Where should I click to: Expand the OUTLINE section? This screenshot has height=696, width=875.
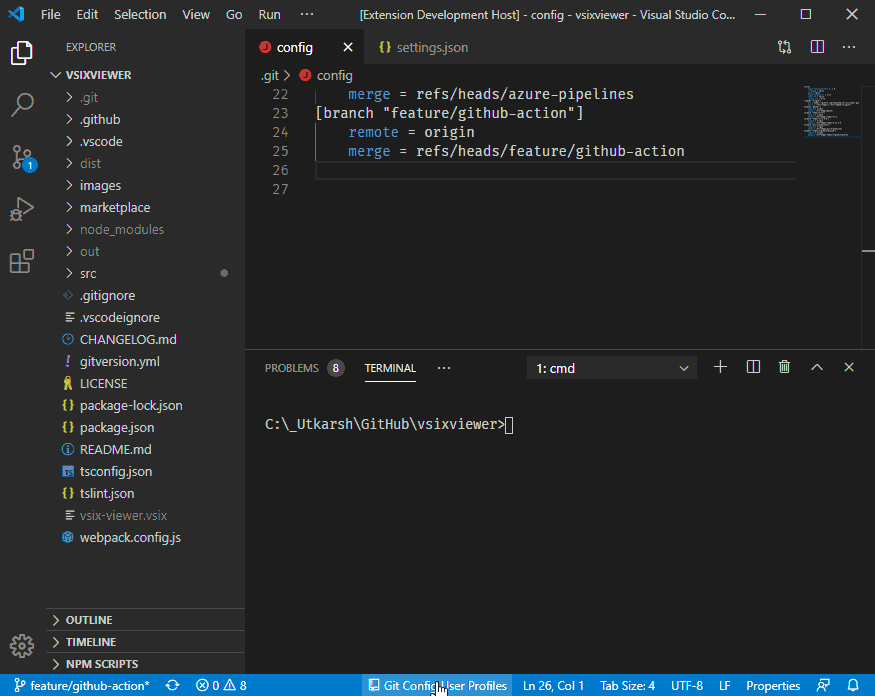(146, 620)
